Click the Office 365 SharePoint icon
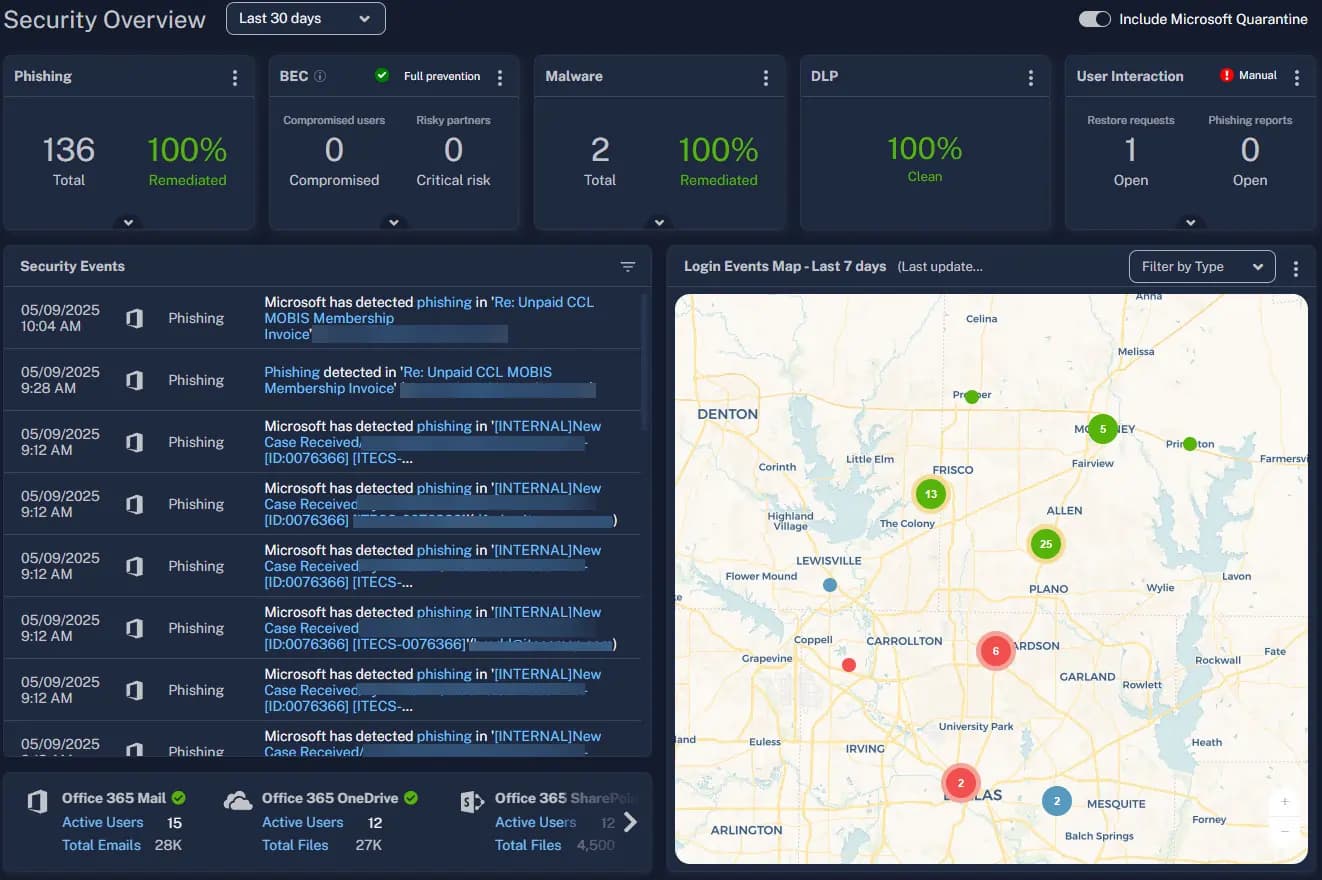1322x880 pixels. (x=471, y=797)
